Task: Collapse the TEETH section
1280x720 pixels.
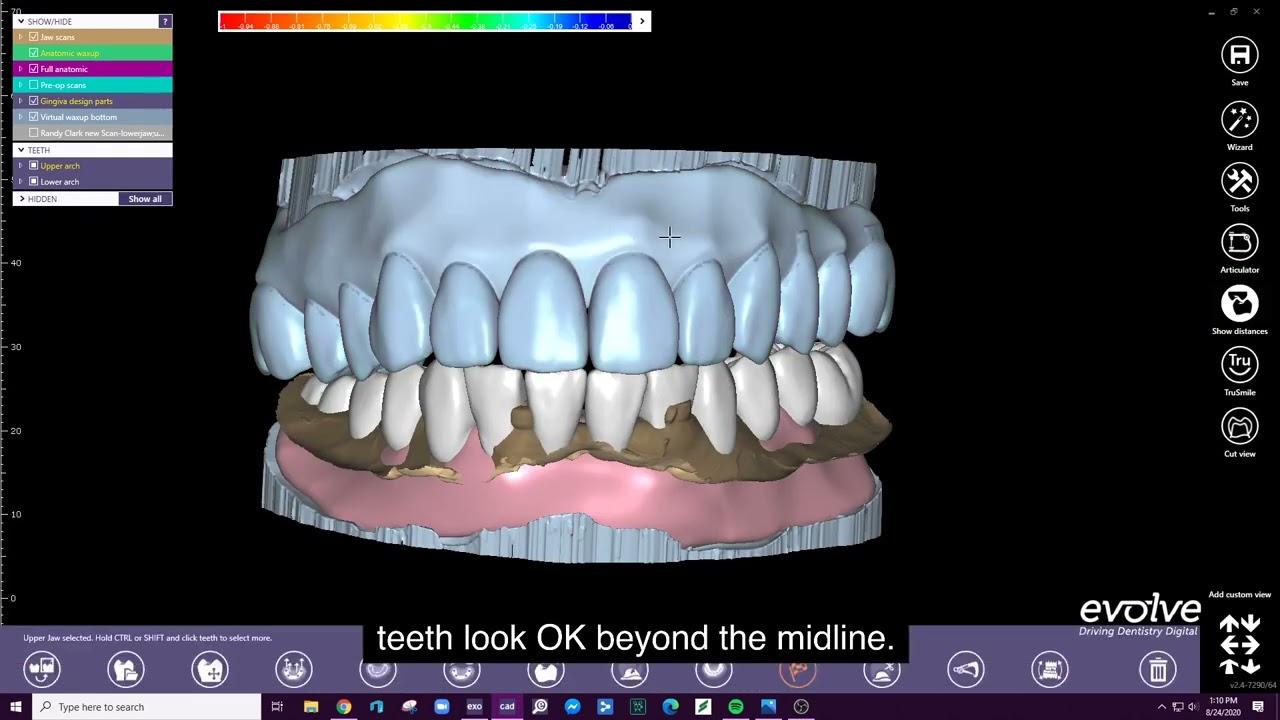Action: coord(21,150)
